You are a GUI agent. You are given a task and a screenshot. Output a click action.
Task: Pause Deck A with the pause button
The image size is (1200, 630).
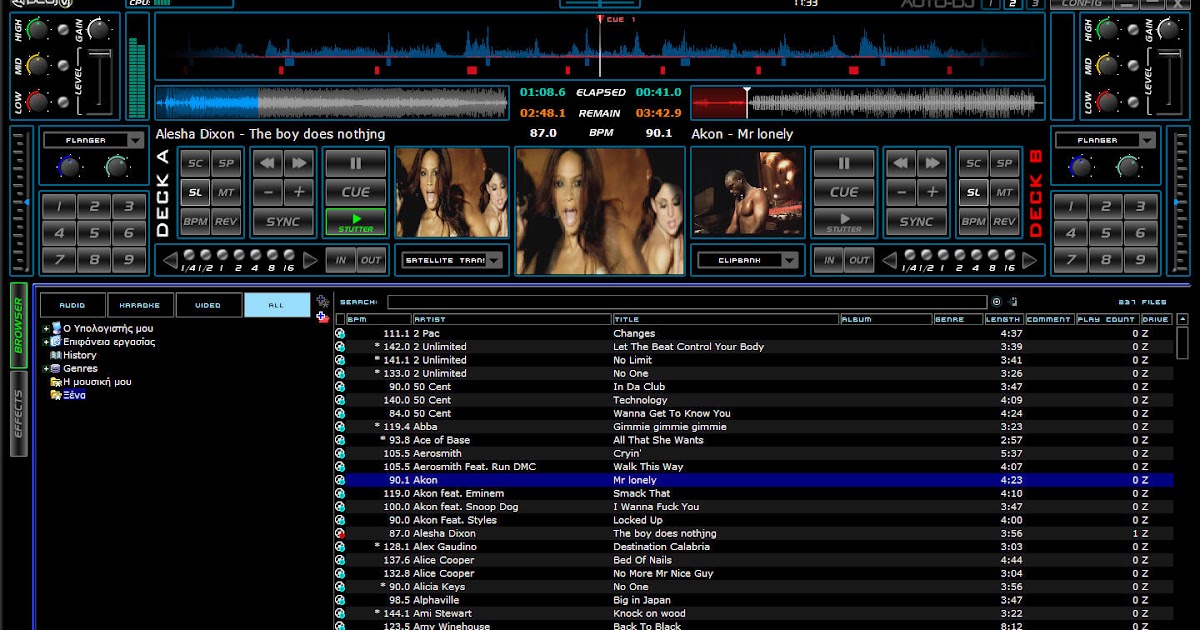356,163
